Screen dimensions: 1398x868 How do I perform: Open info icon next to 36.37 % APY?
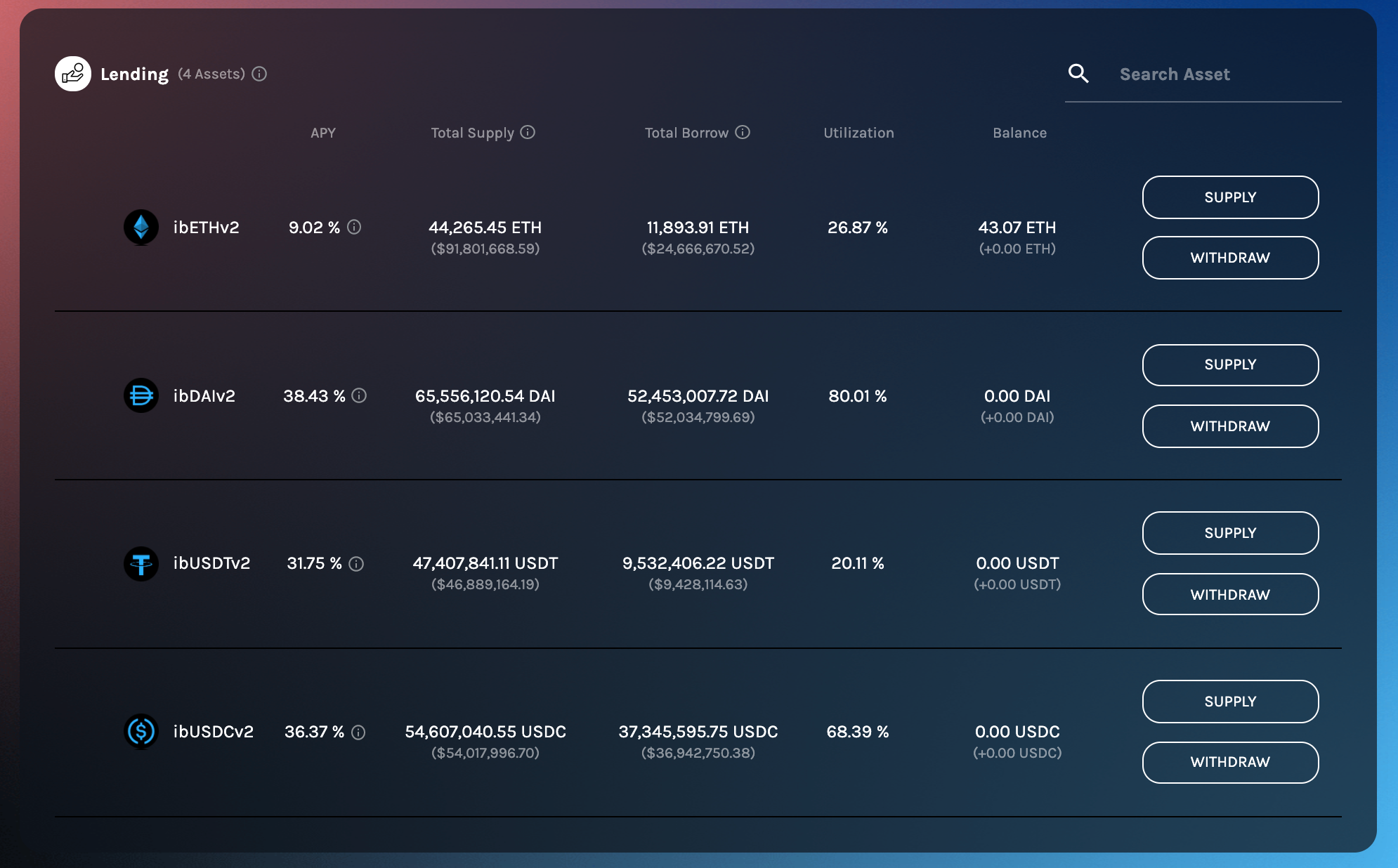pyautogui.click(x=358, y=732)
